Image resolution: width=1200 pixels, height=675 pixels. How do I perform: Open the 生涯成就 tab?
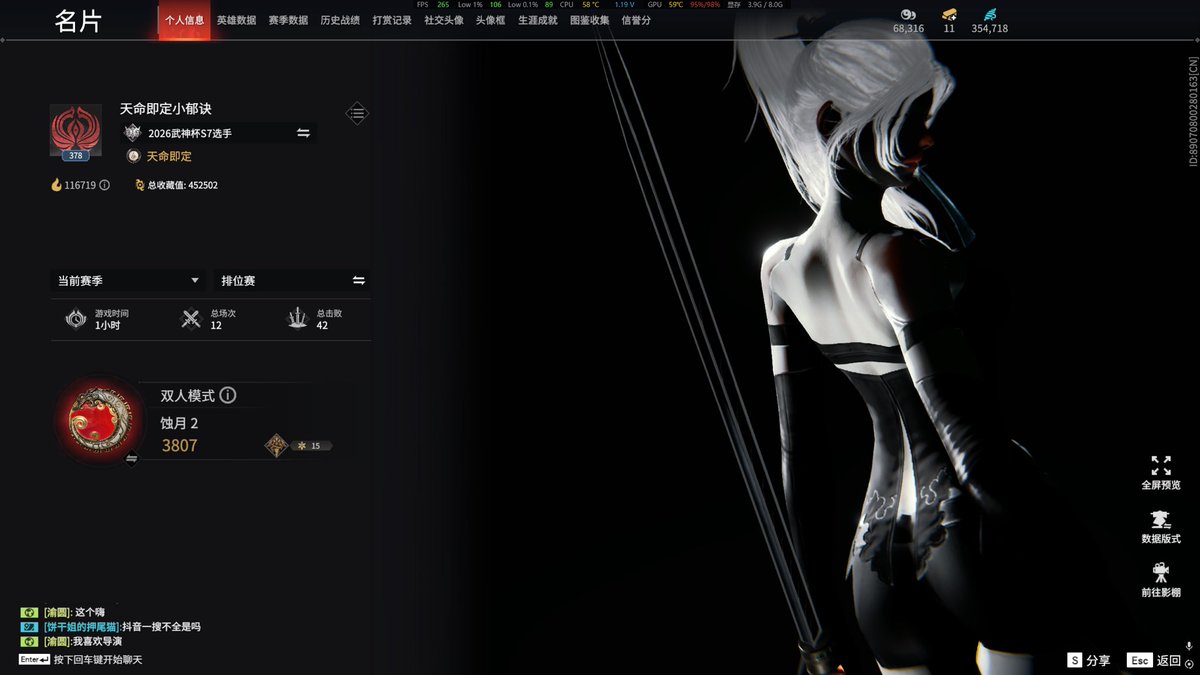538,20
